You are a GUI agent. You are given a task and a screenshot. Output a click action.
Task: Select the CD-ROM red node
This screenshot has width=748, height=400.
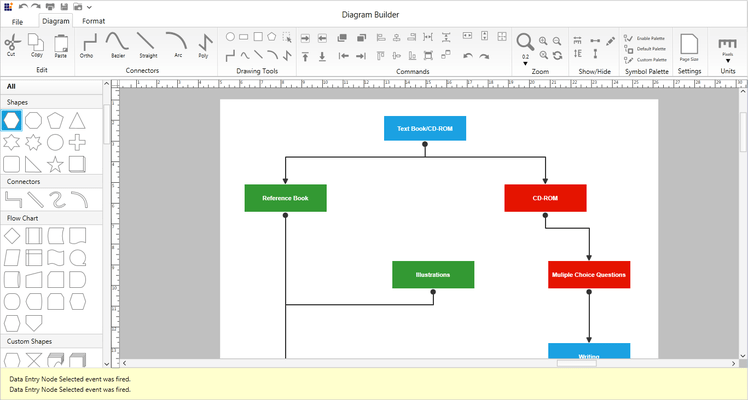pyautogui.click(x=545, y=198)
